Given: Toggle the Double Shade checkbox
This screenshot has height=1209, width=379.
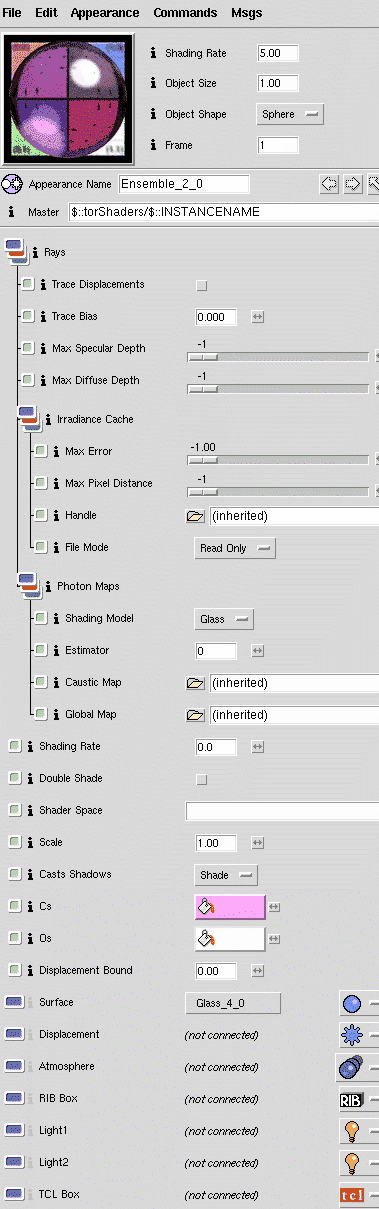Looking at the screenshot, I should (x=202, y=779).
